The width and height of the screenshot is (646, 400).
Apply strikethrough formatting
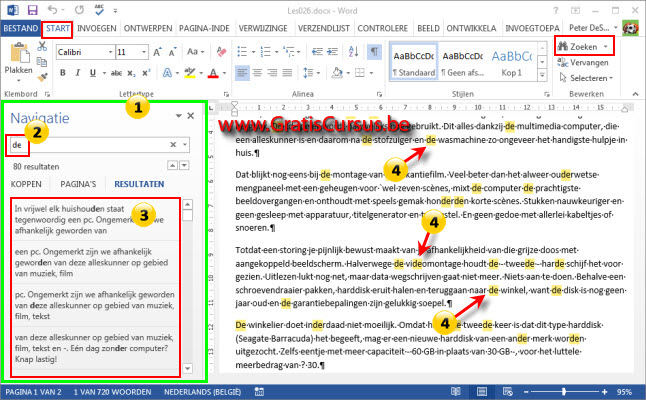[116, 73]
